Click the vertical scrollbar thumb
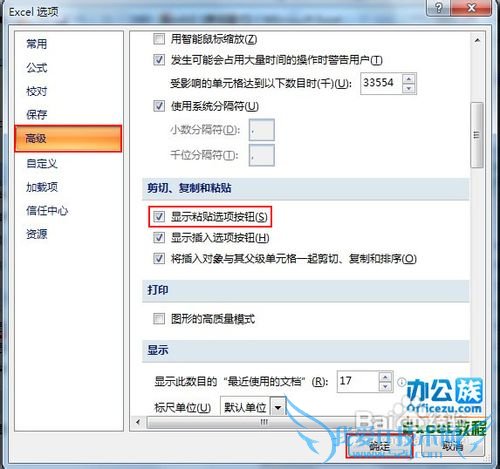This screenshot has height=469, width=500. coord(477,135)
